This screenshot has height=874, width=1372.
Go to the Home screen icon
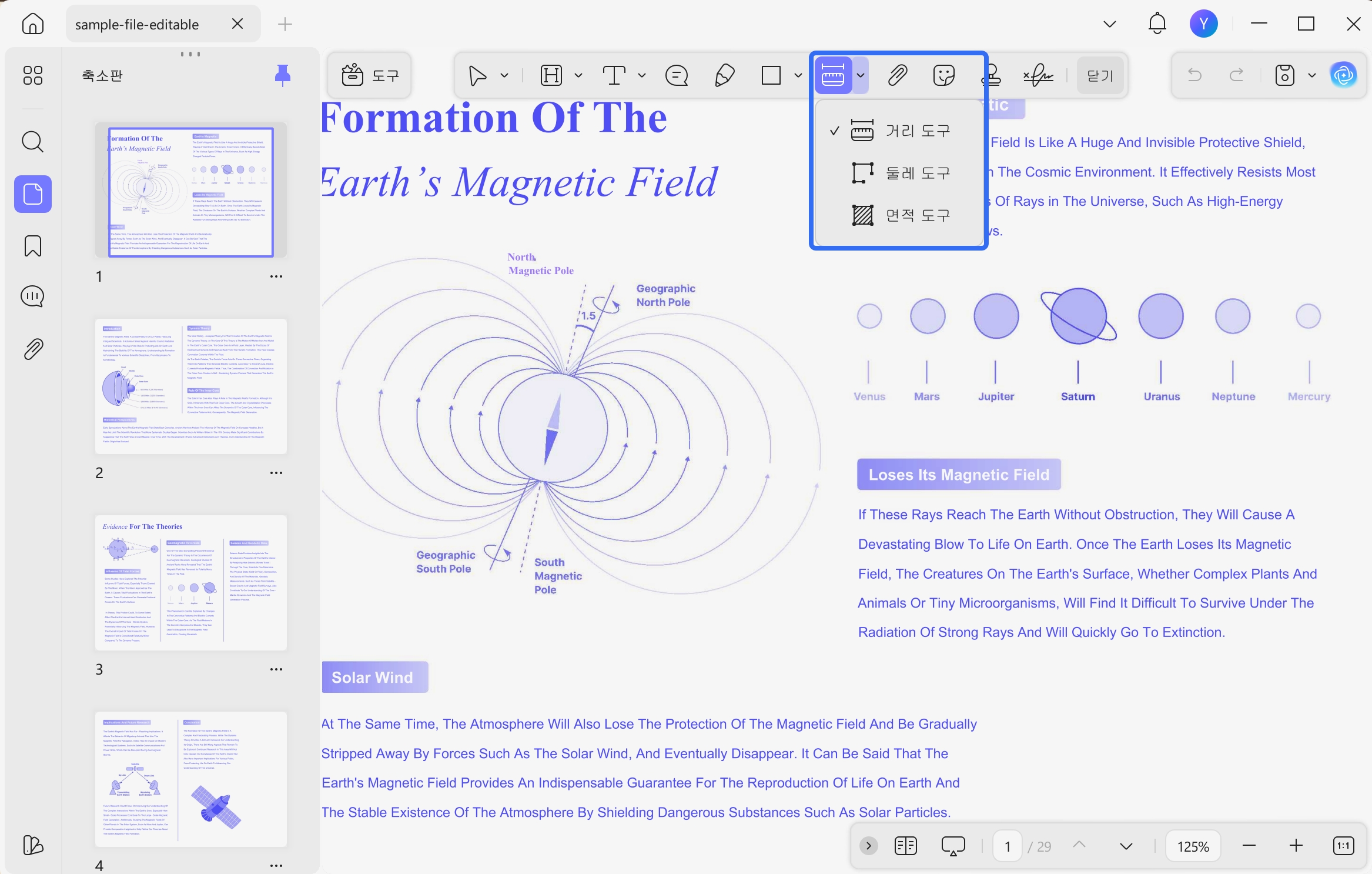pyautogui.click(x=33, y=24)
